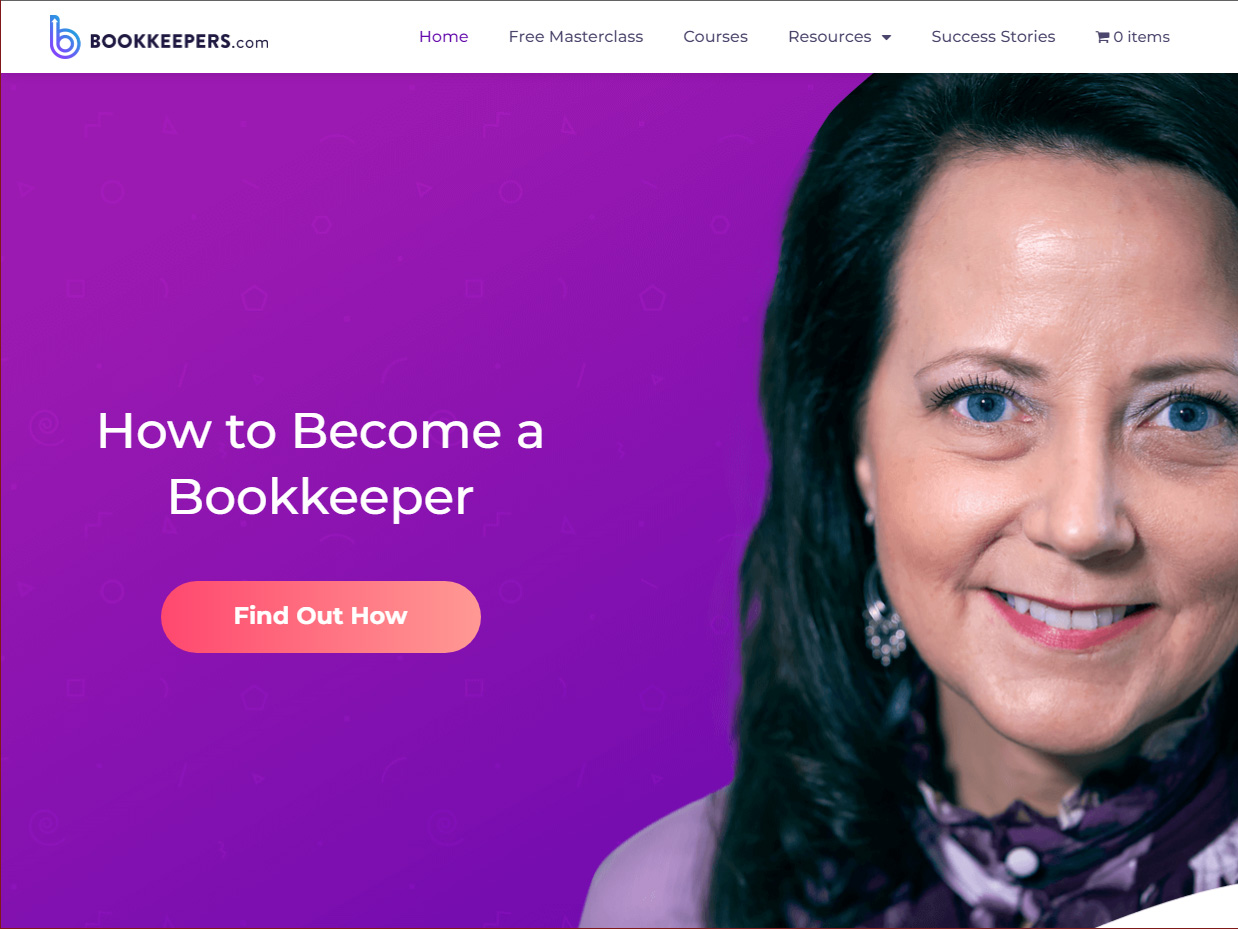Image resolution: width=1238 pixels, height=929 pixels.
Task: Visit the Success Stories page
Action: [x=993, y=37]
